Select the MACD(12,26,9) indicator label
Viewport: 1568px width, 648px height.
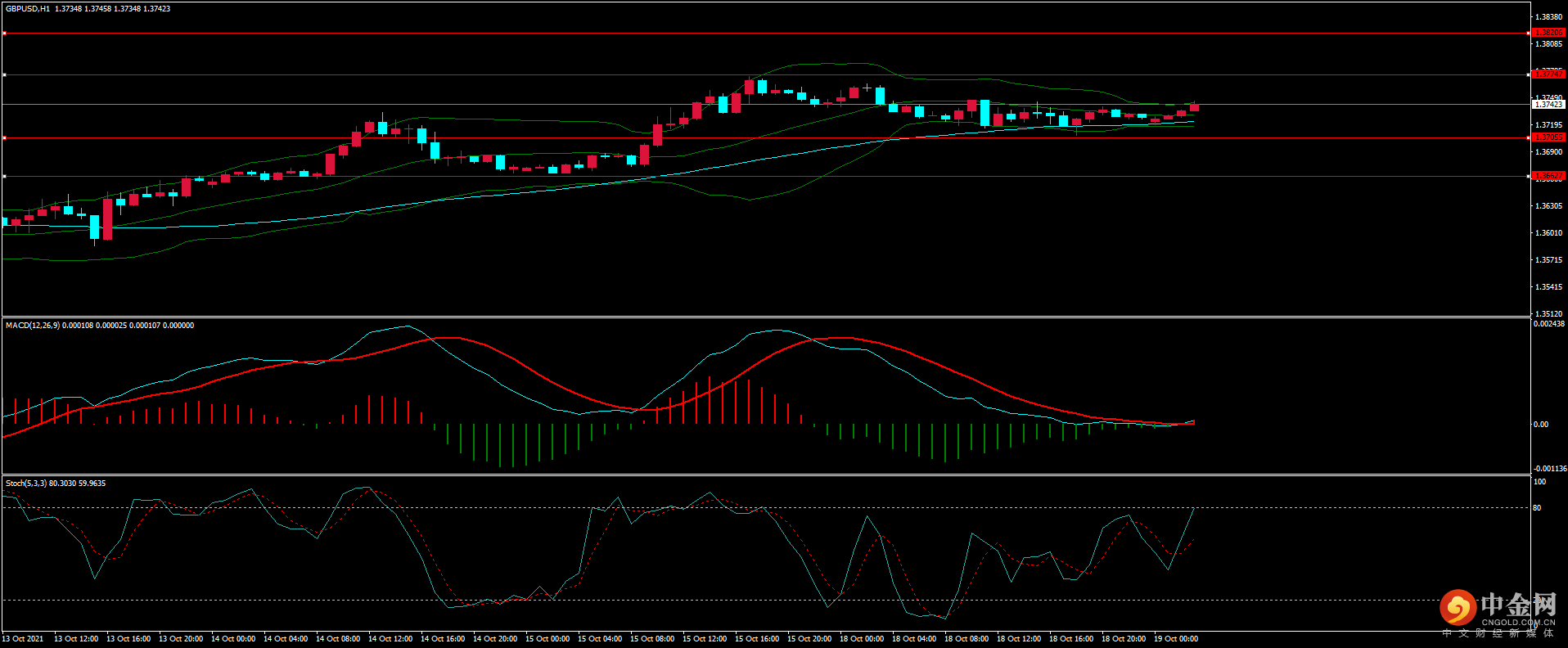coord(32,326)
